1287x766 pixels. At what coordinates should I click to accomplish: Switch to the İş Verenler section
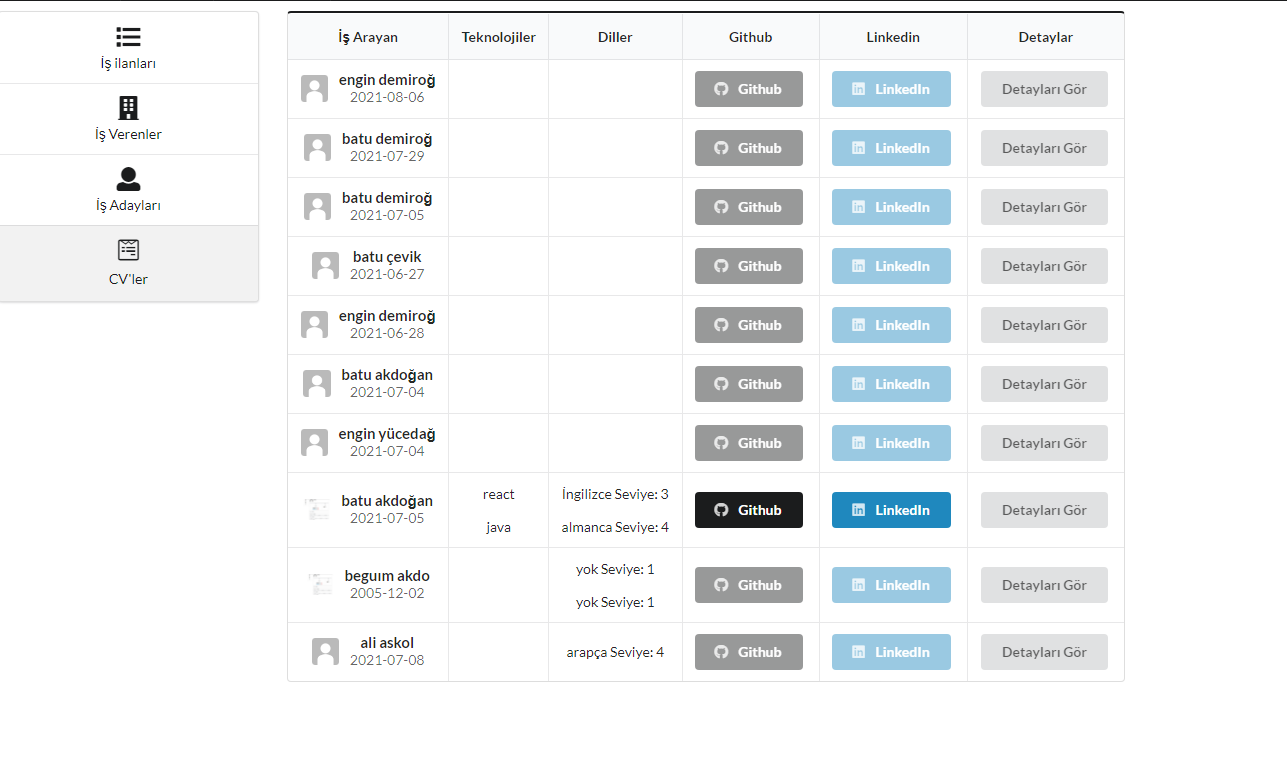point(127,119)
